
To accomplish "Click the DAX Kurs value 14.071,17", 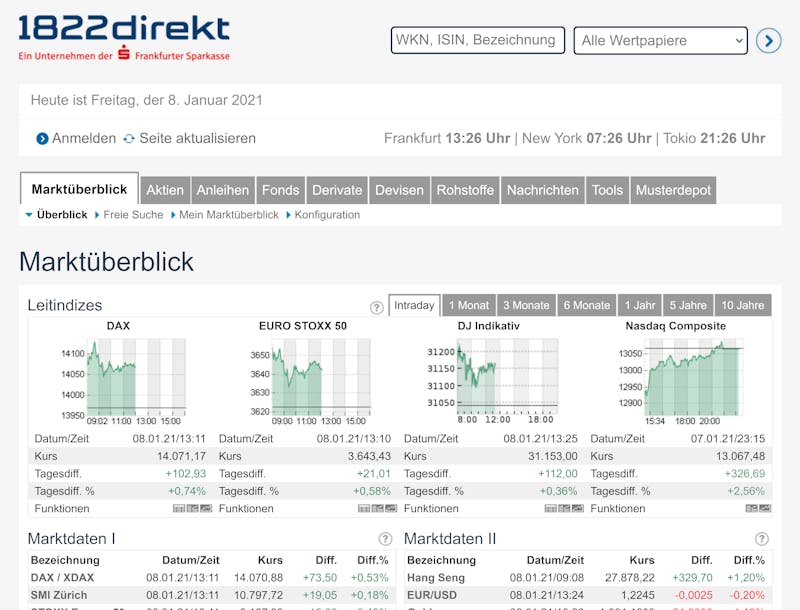I will [x=182, y=456].
